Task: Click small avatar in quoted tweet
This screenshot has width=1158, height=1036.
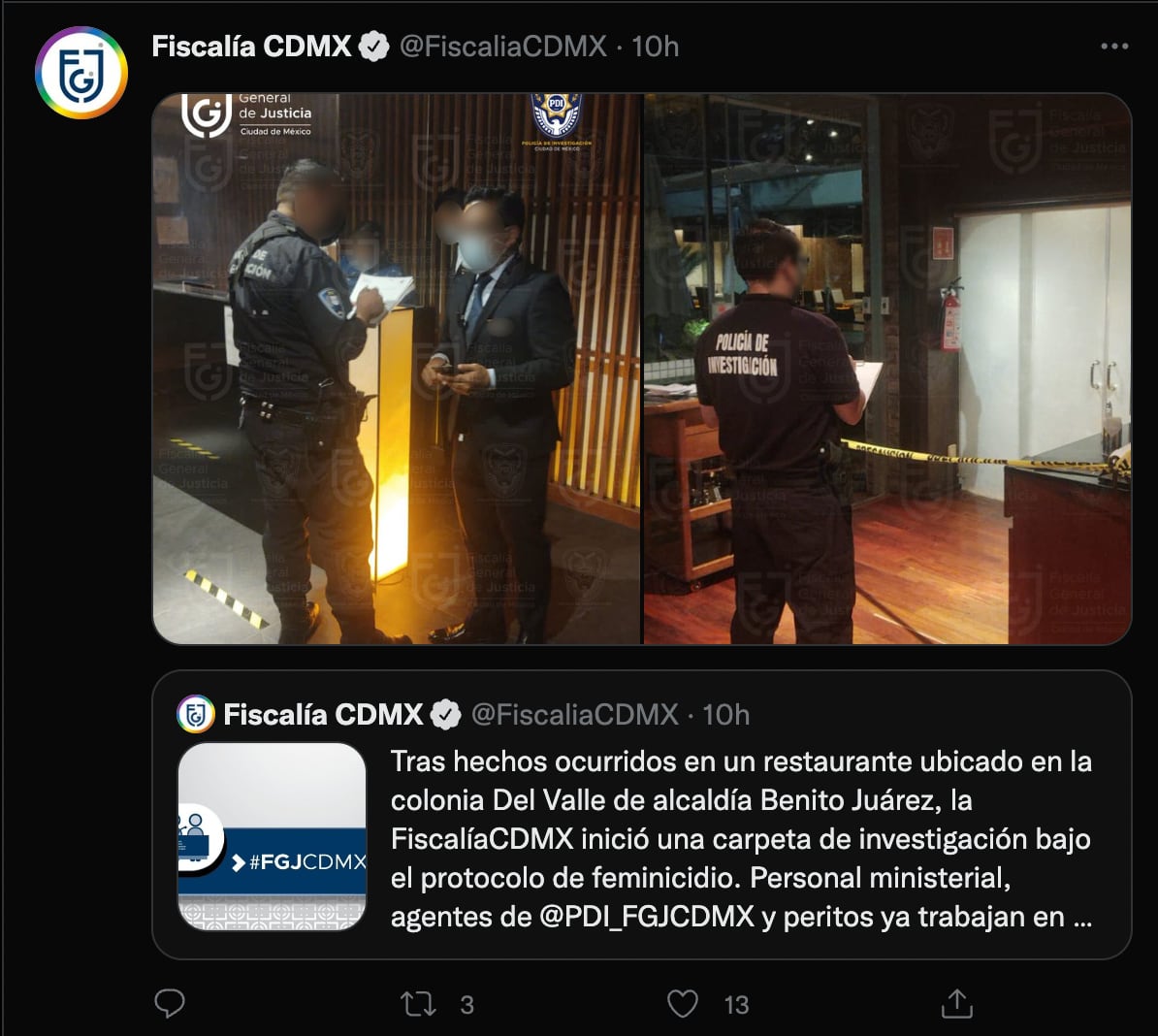Action: click(x=196, y=714)
